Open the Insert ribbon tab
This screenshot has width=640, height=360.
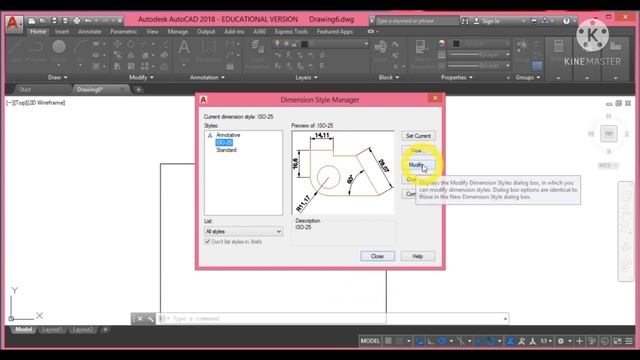coord(62,31)
